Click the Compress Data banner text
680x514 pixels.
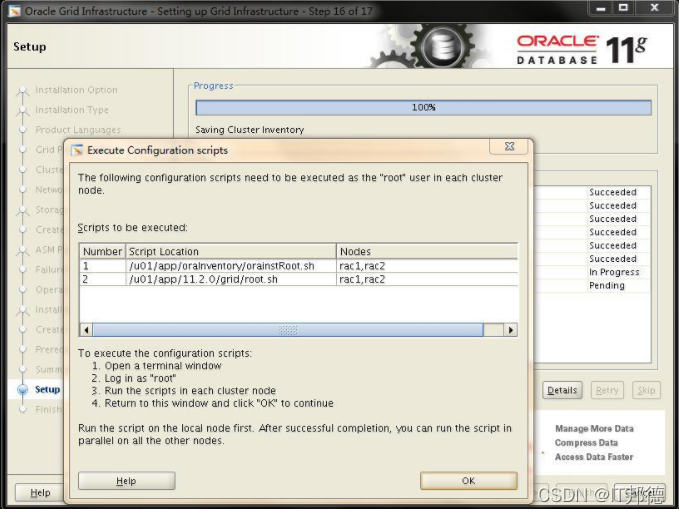pyautogui.click(x=586, y=443)
